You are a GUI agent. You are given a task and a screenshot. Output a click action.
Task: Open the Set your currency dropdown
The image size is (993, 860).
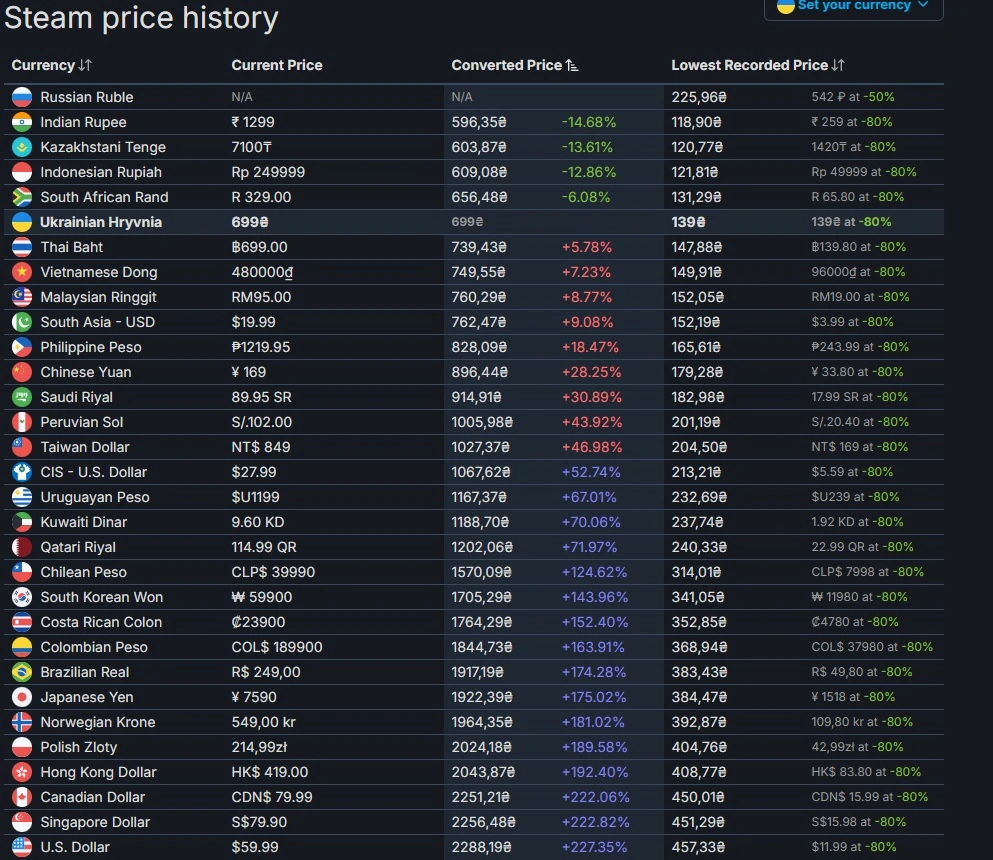[x=853, y=6]
